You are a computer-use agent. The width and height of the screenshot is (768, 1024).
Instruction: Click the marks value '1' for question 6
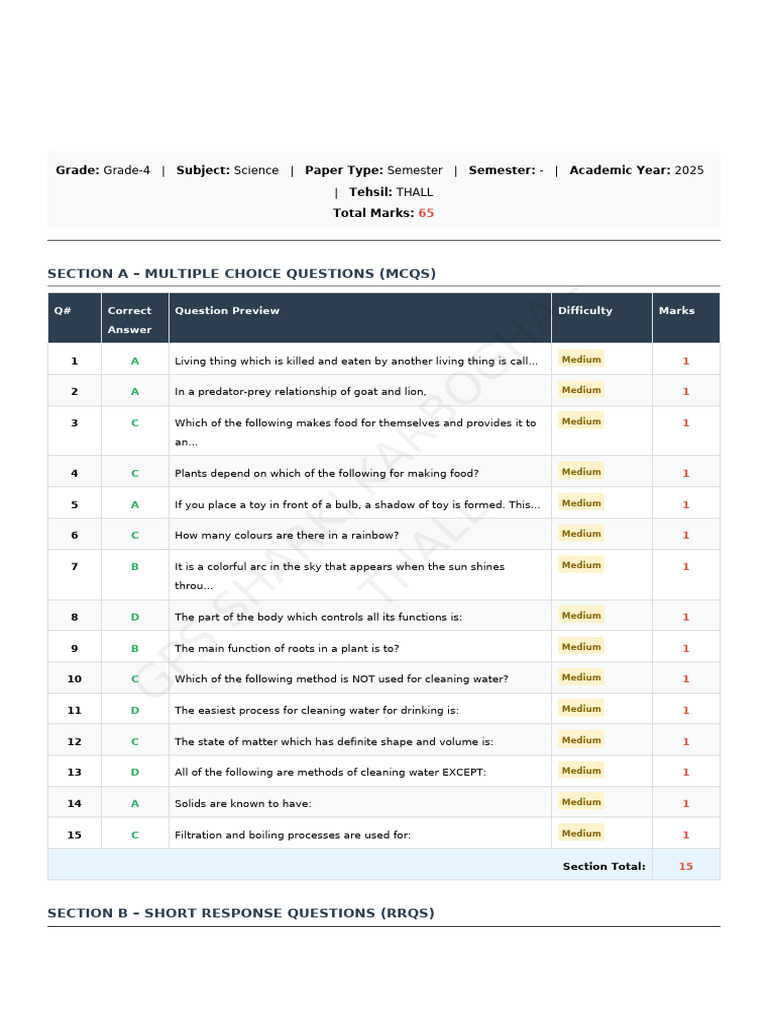coord(686,535)
